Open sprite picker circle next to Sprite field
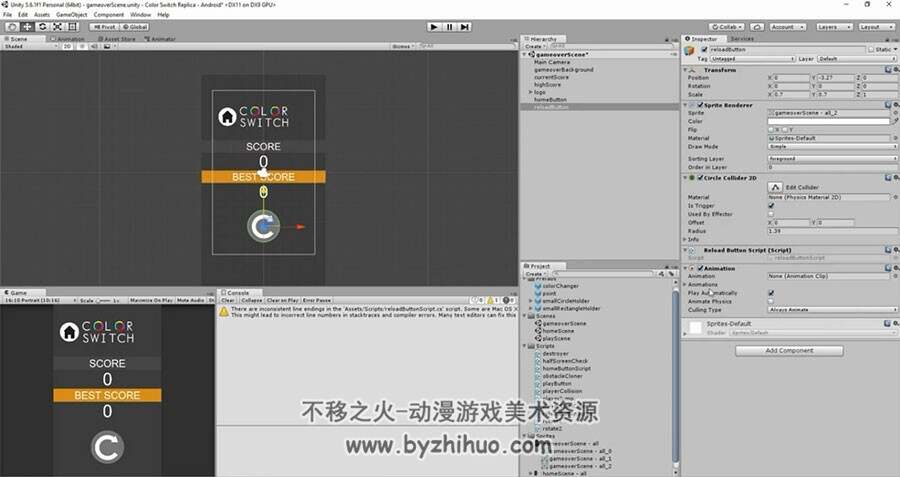Viewport: 900px width, 477px height. [895, 113]
